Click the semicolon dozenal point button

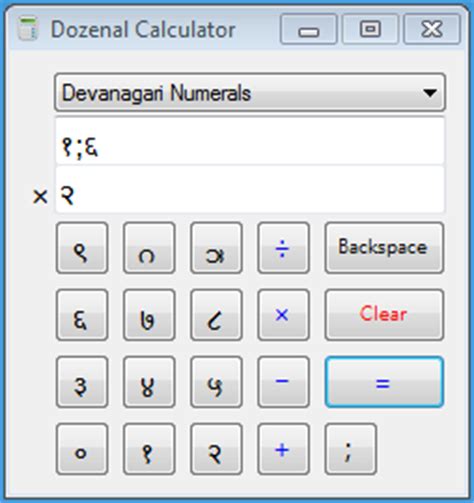point(351,449)
